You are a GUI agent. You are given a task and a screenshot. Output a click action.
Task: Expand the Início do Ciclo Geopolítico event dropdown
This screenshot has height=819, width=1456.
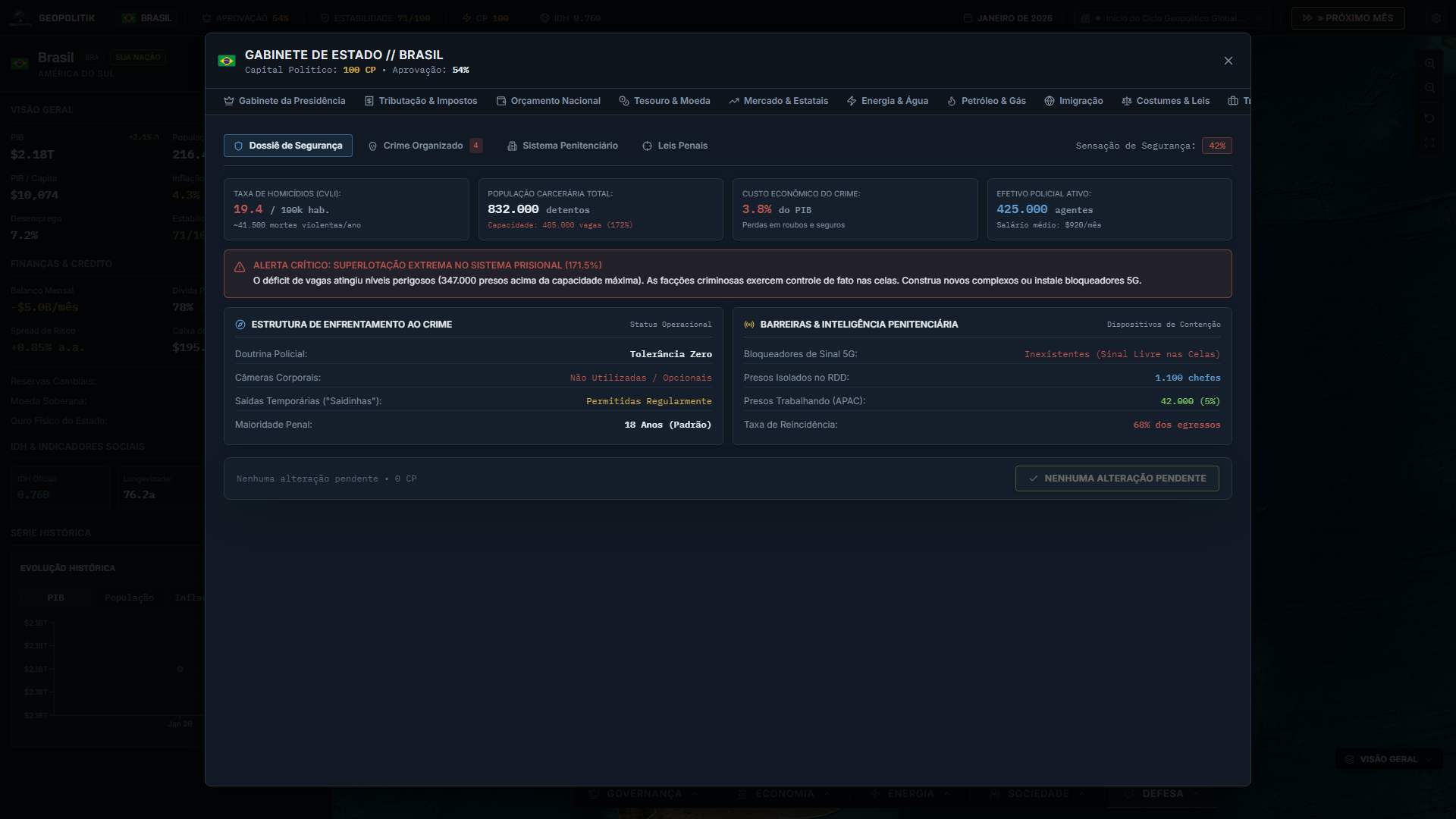[x=1172, y=18]
